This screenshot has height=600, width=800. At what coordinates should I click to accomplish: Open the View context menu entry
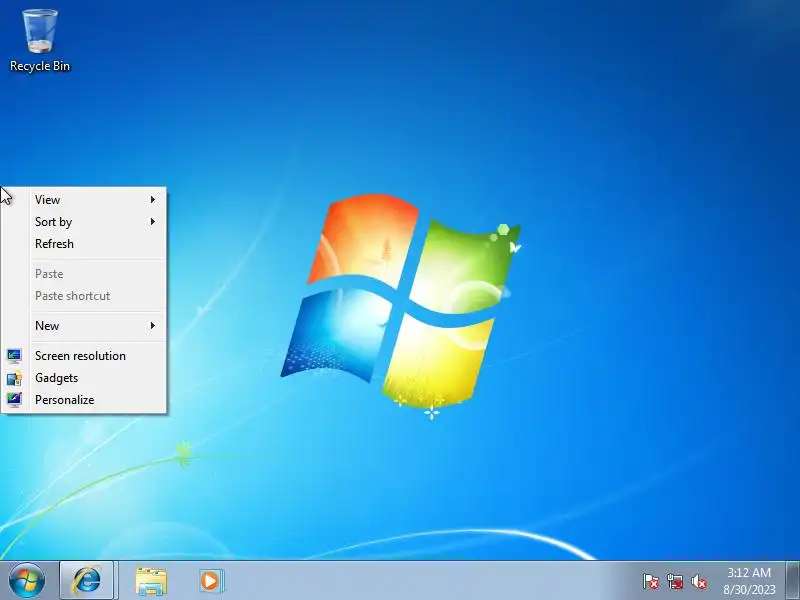click(83, 199)
